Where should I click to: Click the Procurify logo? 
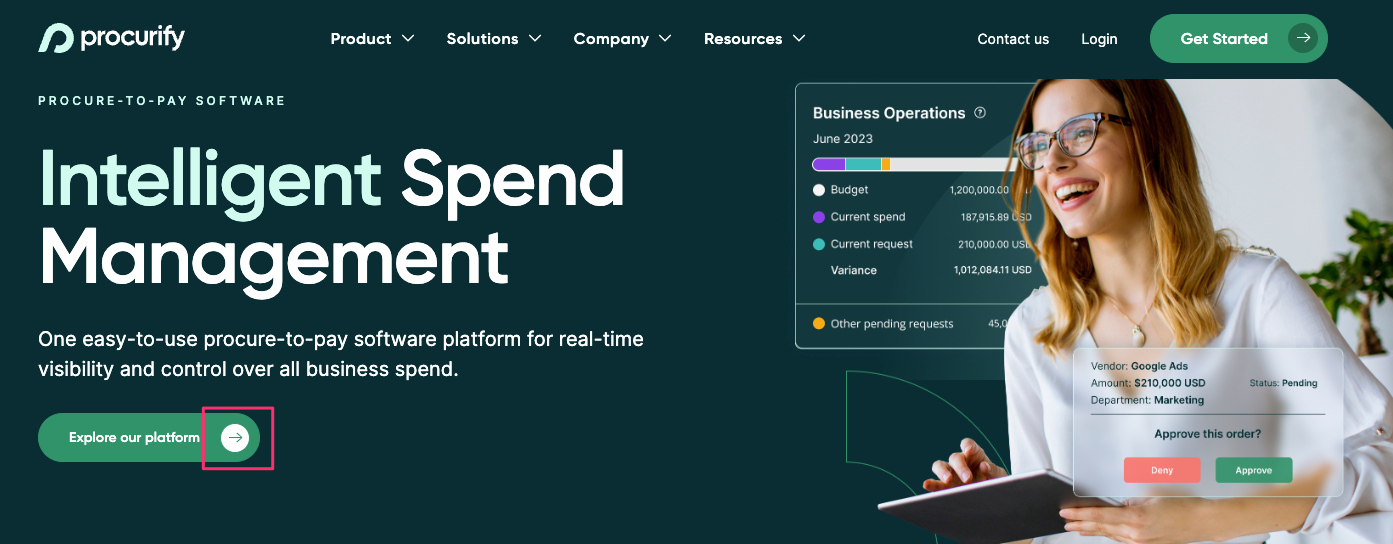point(112,38)
